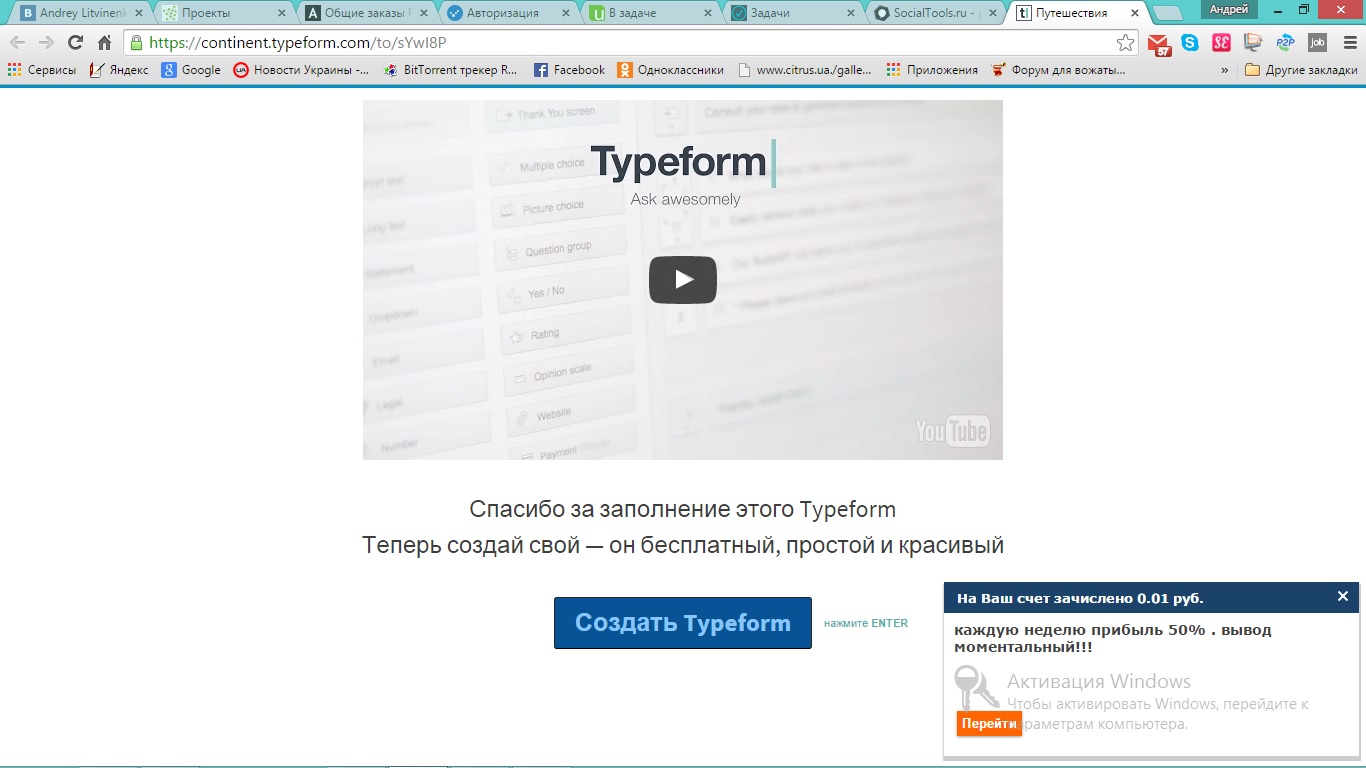The height and width of the screenshot is (768, 1366).
Task: Open the Новости Украины bookmark
Action: coord(301,70)
